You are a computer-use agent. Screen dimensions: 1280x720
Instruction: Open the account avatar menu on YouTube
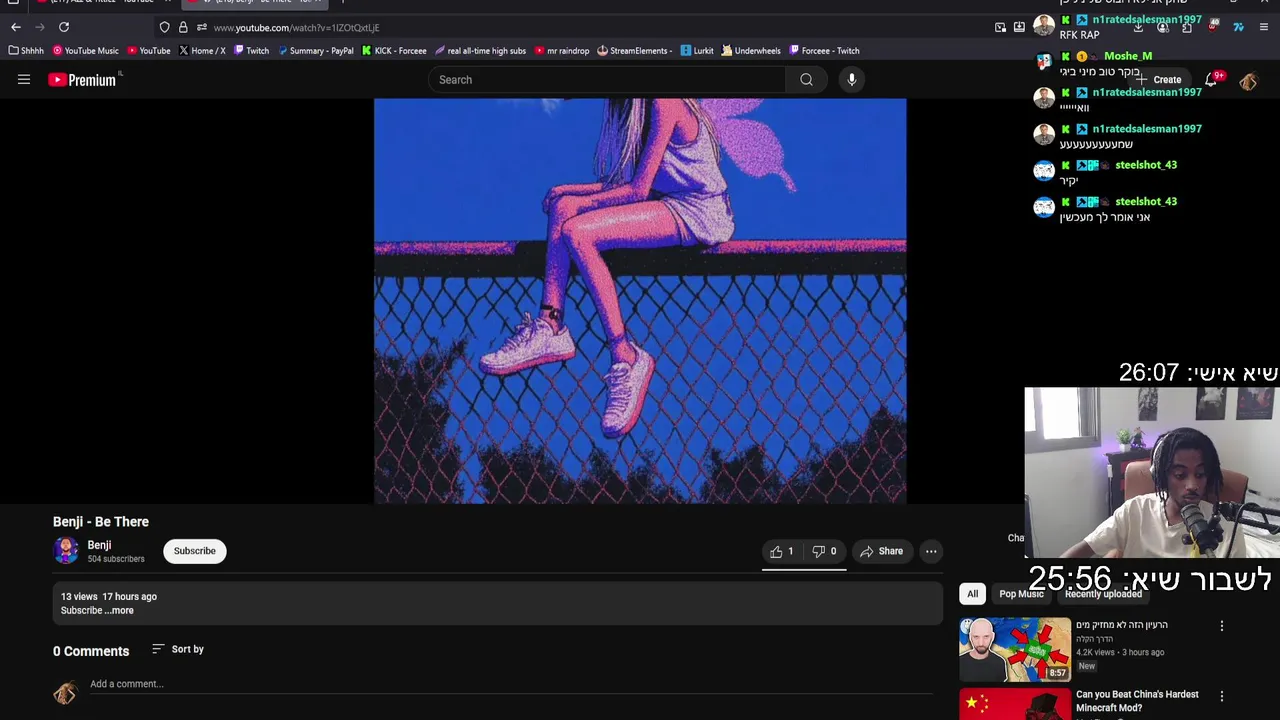coord(1248,81)
